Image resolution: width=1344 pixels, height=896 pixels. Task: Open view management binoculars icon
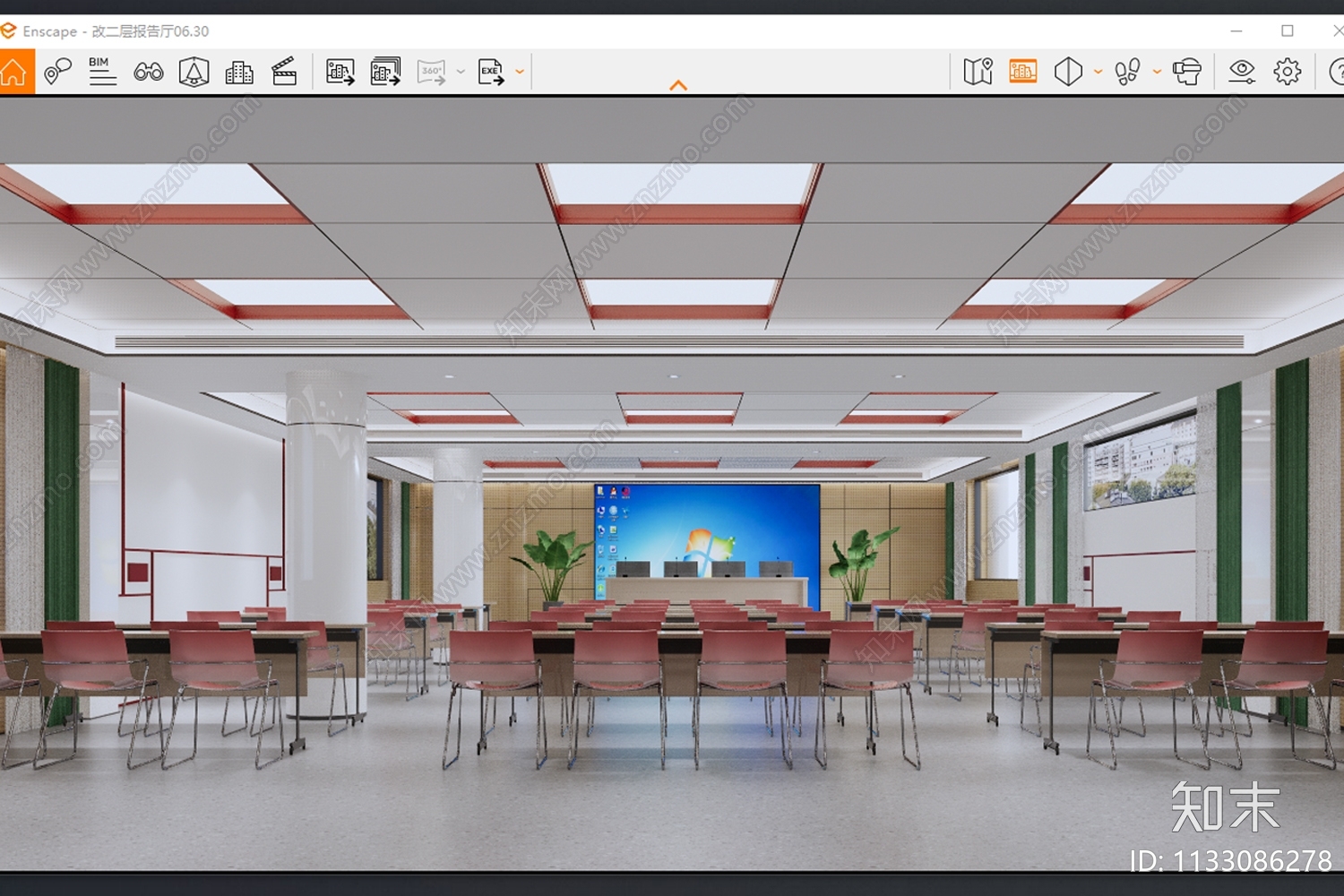149,72
